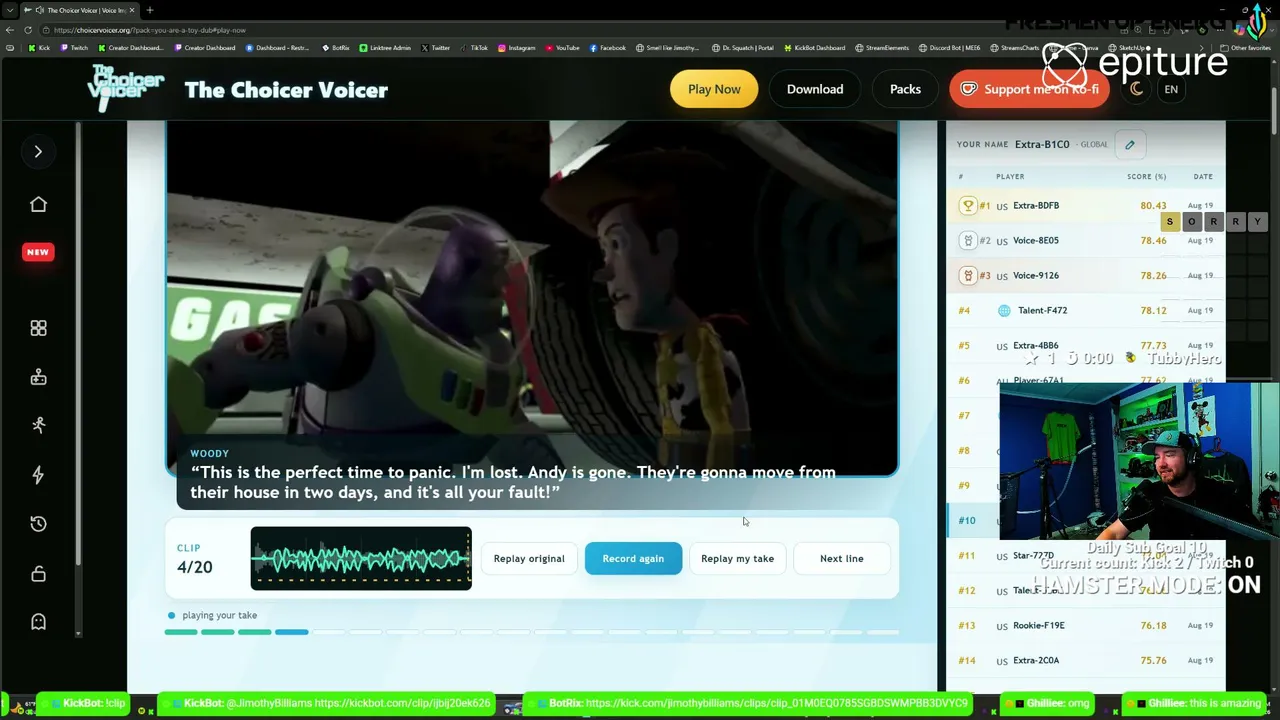Image resolution: width=1280 pixels, height=720 pixels.
Task: Click the SCORE (%) column header
Action: coord(1147,177)
